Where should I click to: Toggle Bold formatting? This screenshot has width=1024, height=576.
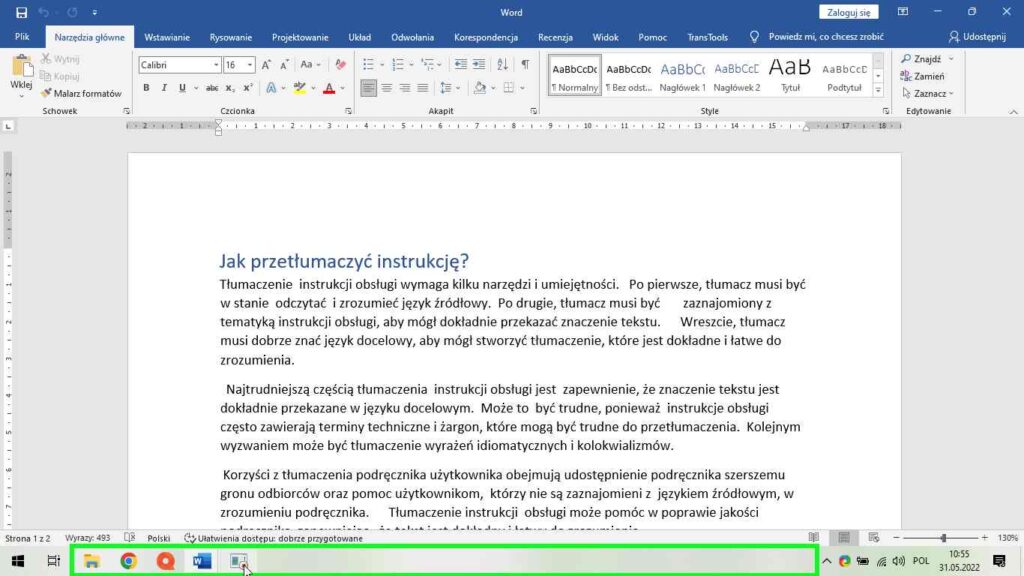click(146, 88)
